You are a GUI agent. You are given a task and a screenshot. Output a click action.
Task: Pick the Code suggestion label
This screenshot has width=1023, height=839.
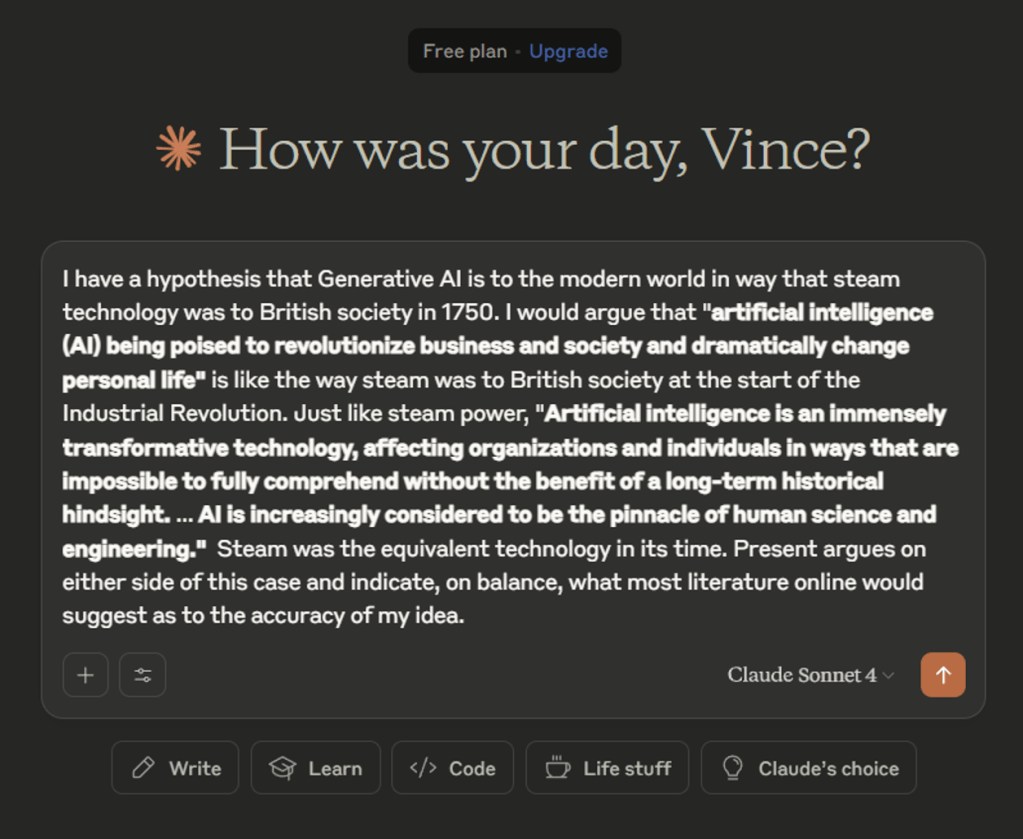tap(472, 768)
